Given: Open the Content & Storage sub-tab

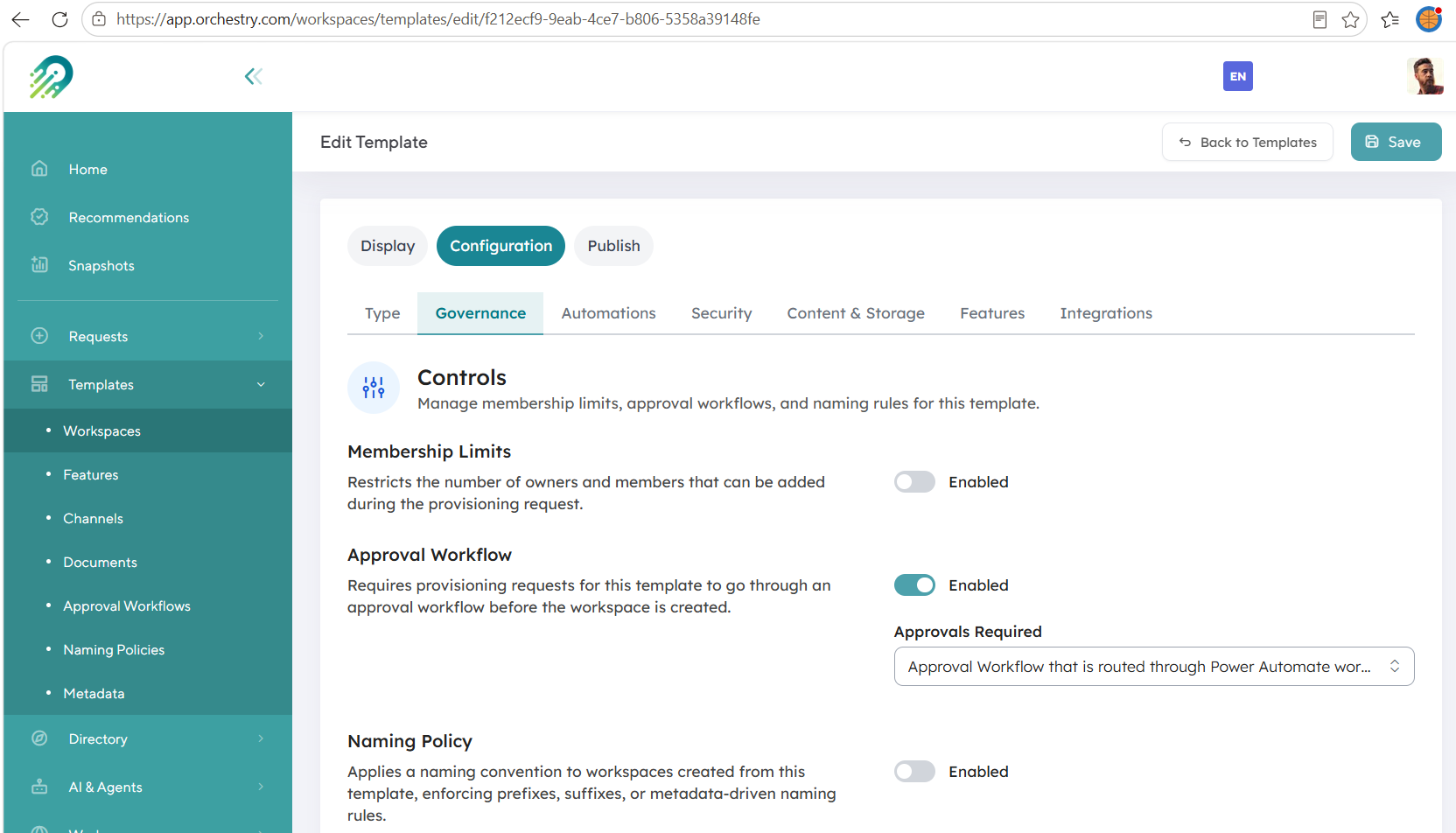Looking at the screenshot, I should coord(856,313).
